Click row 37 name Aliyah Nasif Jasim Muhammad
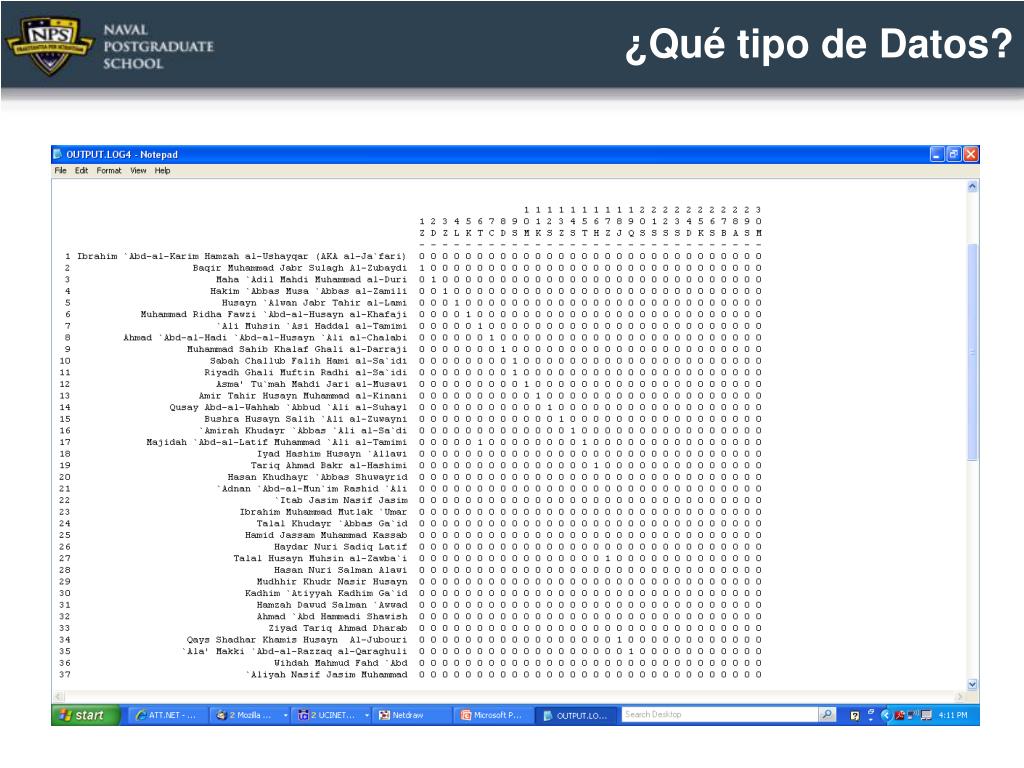Viewport: 1024px width, 768px height. (326, 675)
